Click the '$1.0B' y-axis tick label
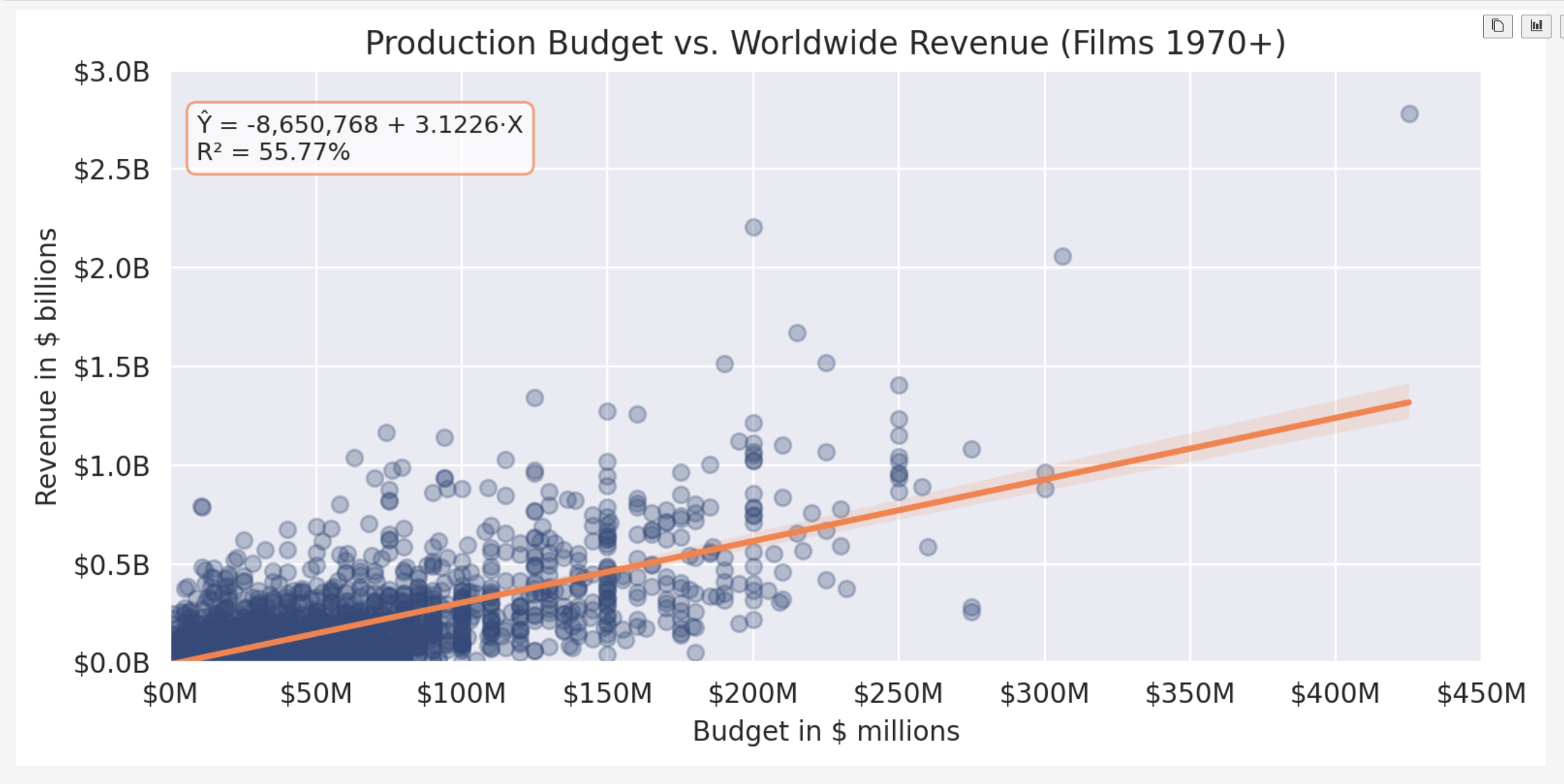Image resolution: width=1564 pixels, height=784 pixels. pos(112,466)
